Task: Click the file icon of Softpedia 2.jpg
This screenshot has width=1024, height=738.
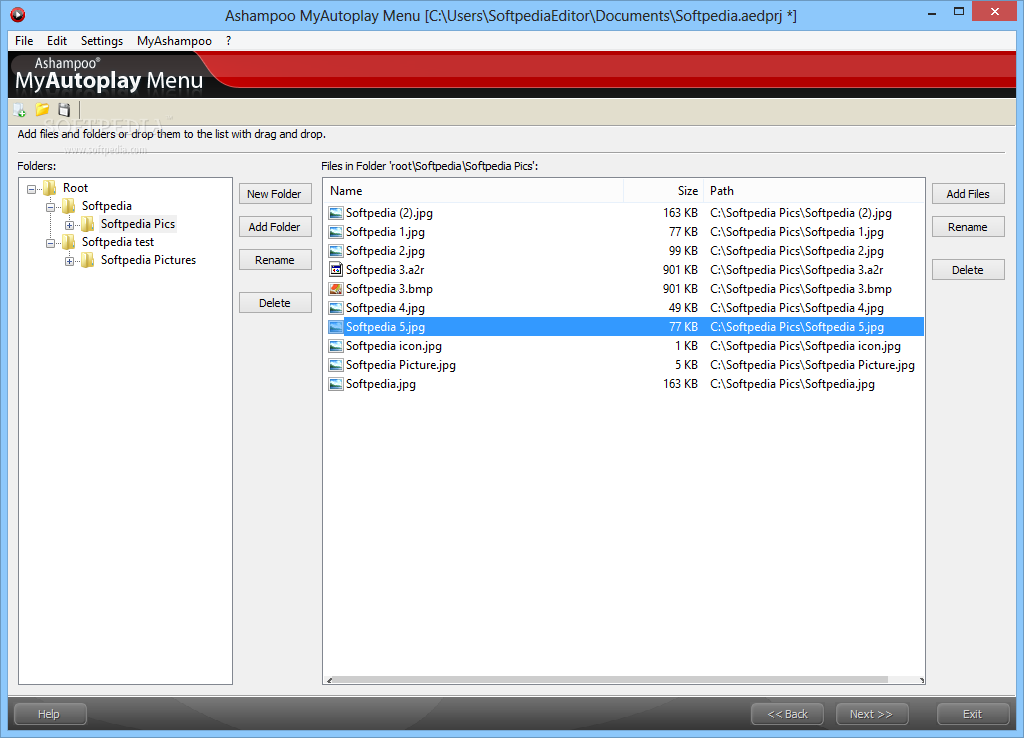Action: [x=336, y=251]
